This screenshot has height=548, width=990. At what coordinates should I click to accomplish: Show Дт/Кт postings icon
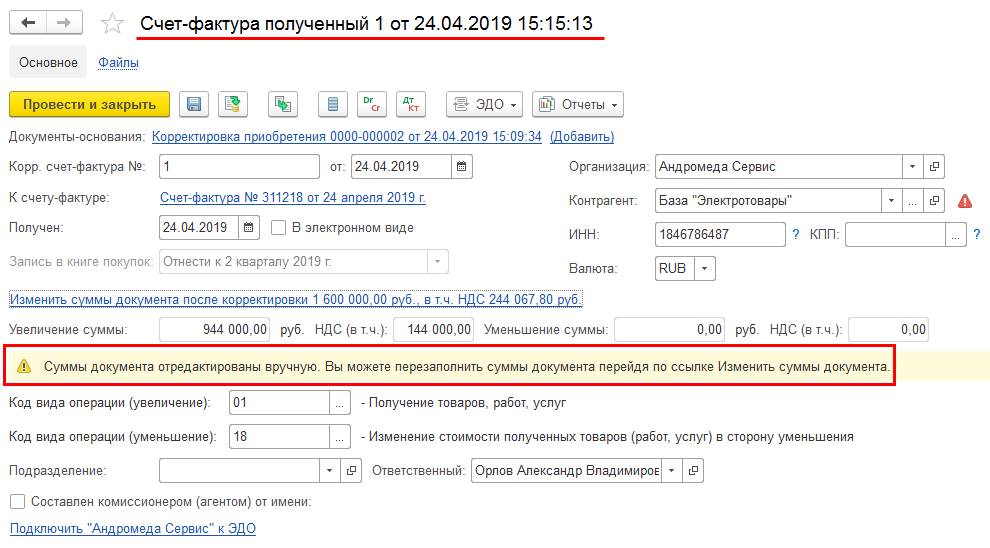click(411, 105)
